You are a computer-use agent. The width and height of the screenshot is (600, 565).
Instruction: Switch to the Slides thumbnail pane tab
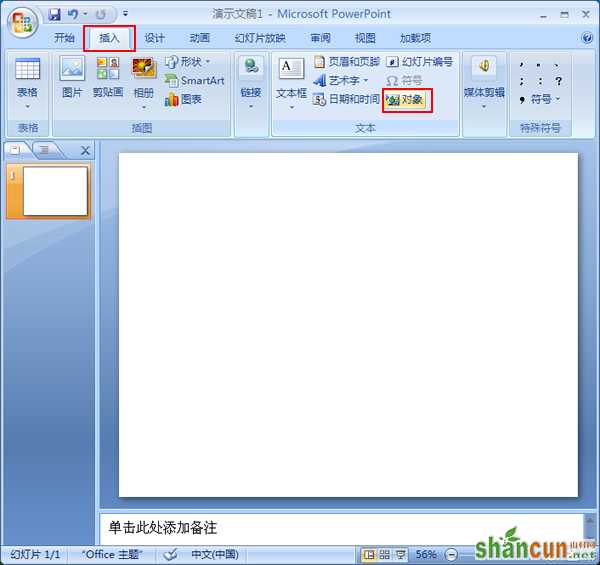pos(16,150)
